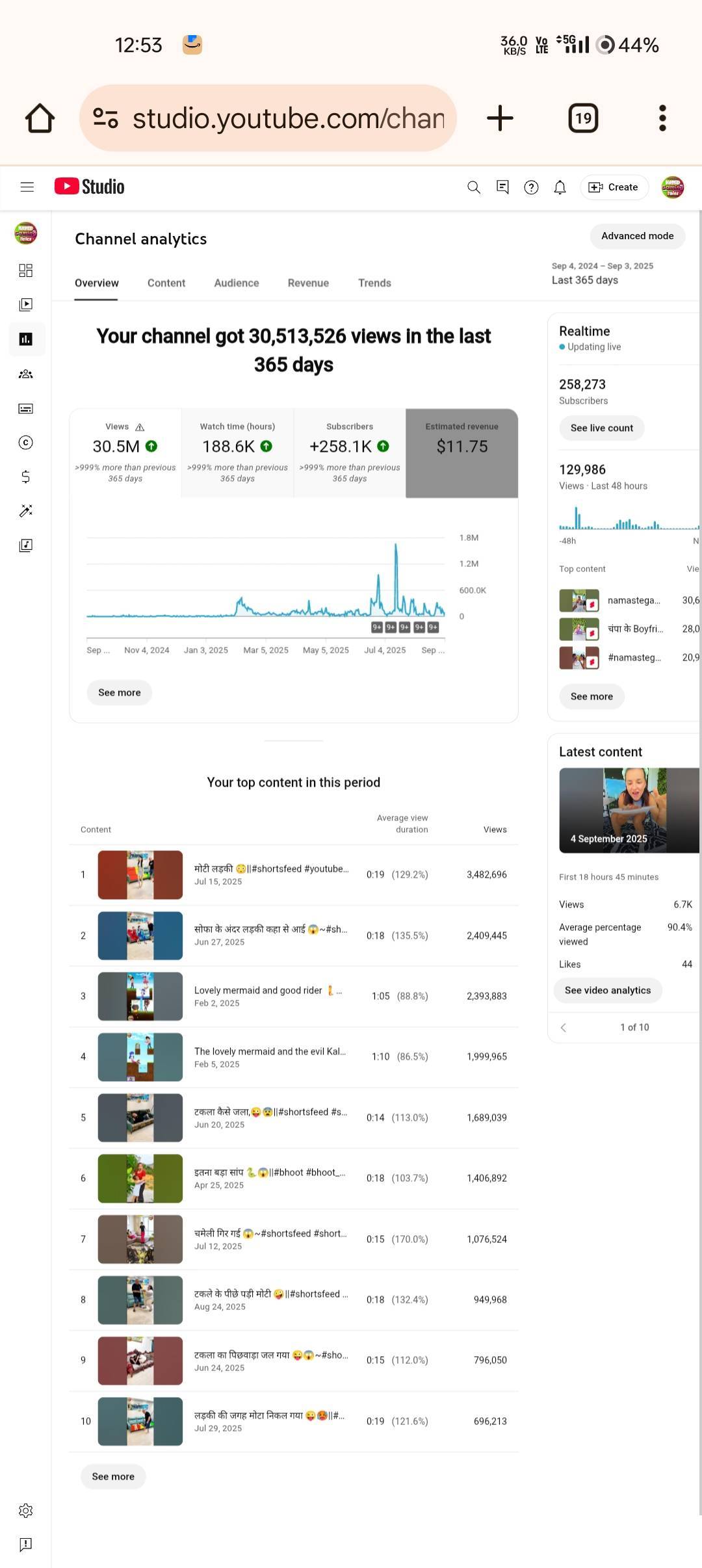Screen dimensions: 702x1568
Task: Open the top-ranked video thumbnail
Action: pyautogui.click(x=140, y=875)
